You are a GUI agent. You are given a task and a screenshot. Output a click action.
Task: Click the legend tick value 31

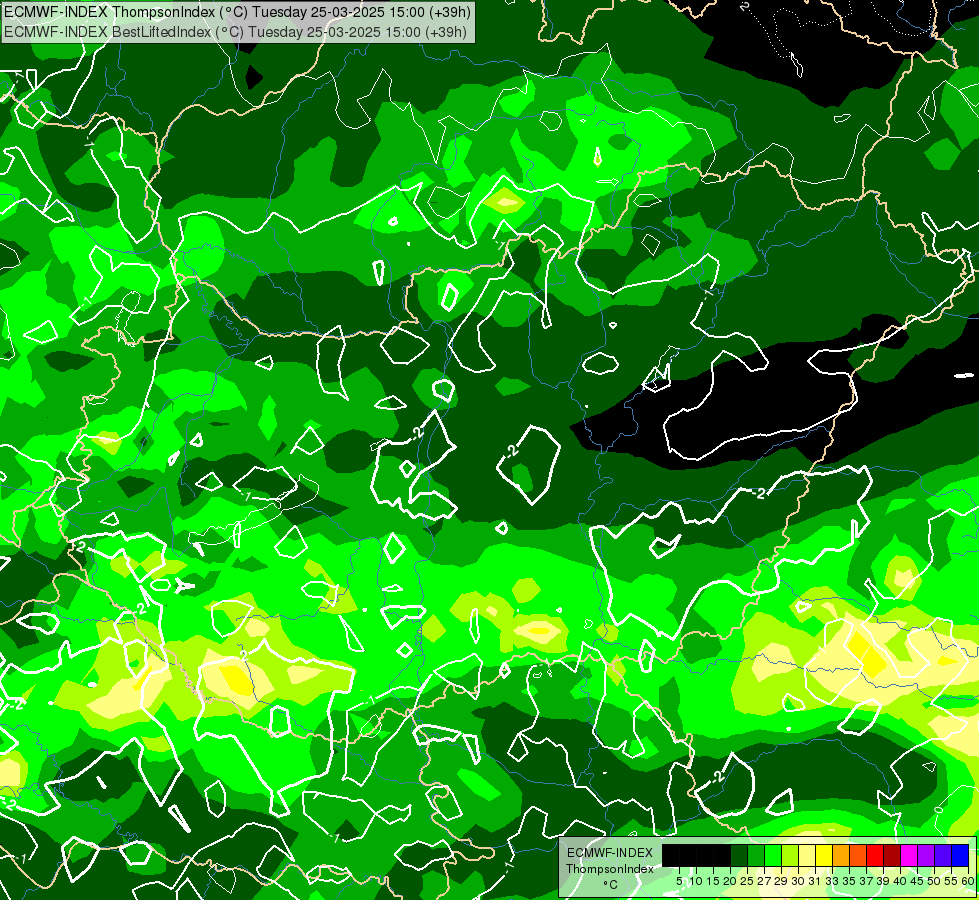pos(815,881)
